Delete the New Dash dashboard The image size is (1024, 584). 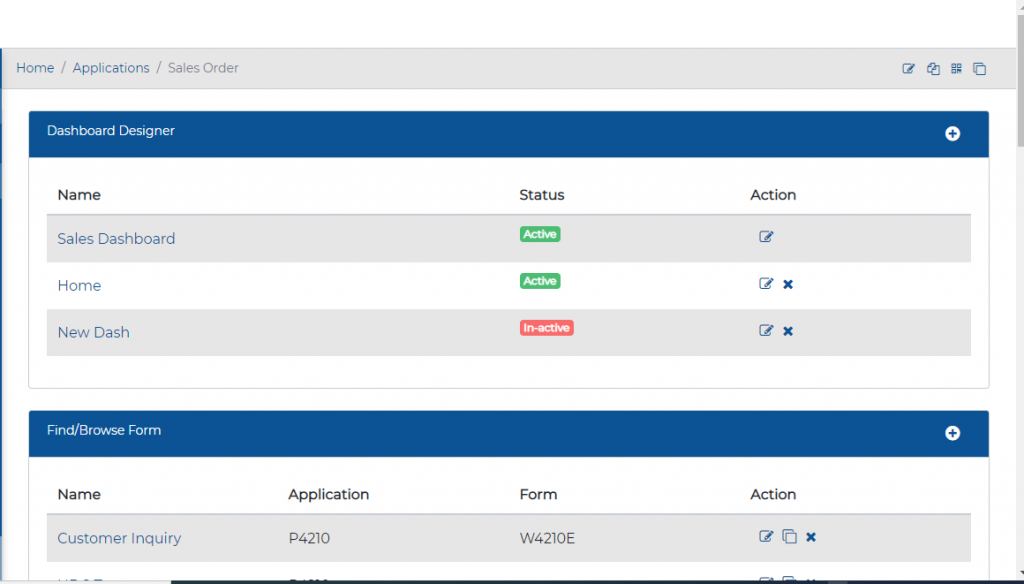[x=788, y=330]
